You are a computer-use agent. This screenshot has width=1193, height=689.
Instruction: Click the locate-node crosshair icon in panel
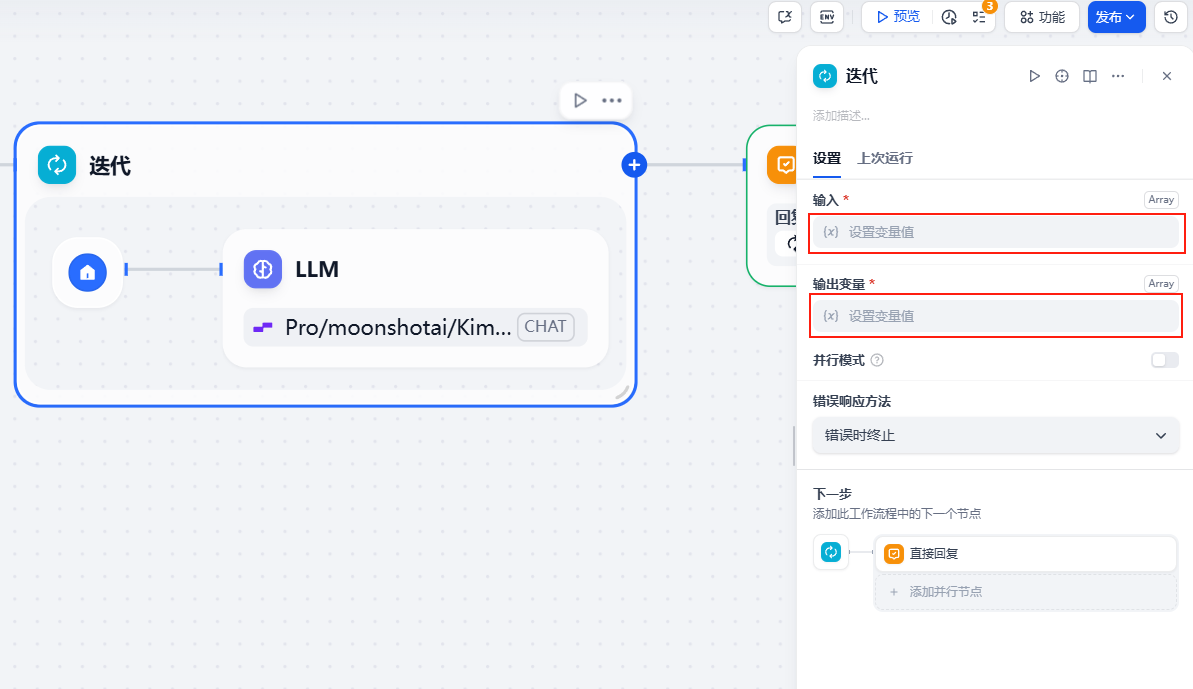(x=1062, y=76)
